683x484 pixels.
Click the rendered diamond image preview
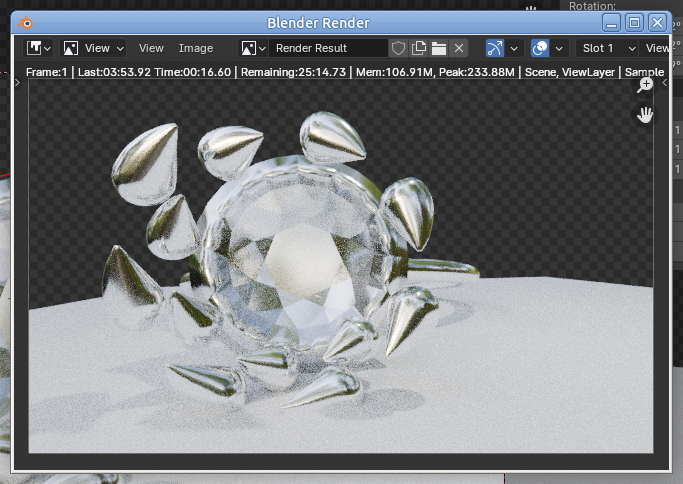(341, 266)
